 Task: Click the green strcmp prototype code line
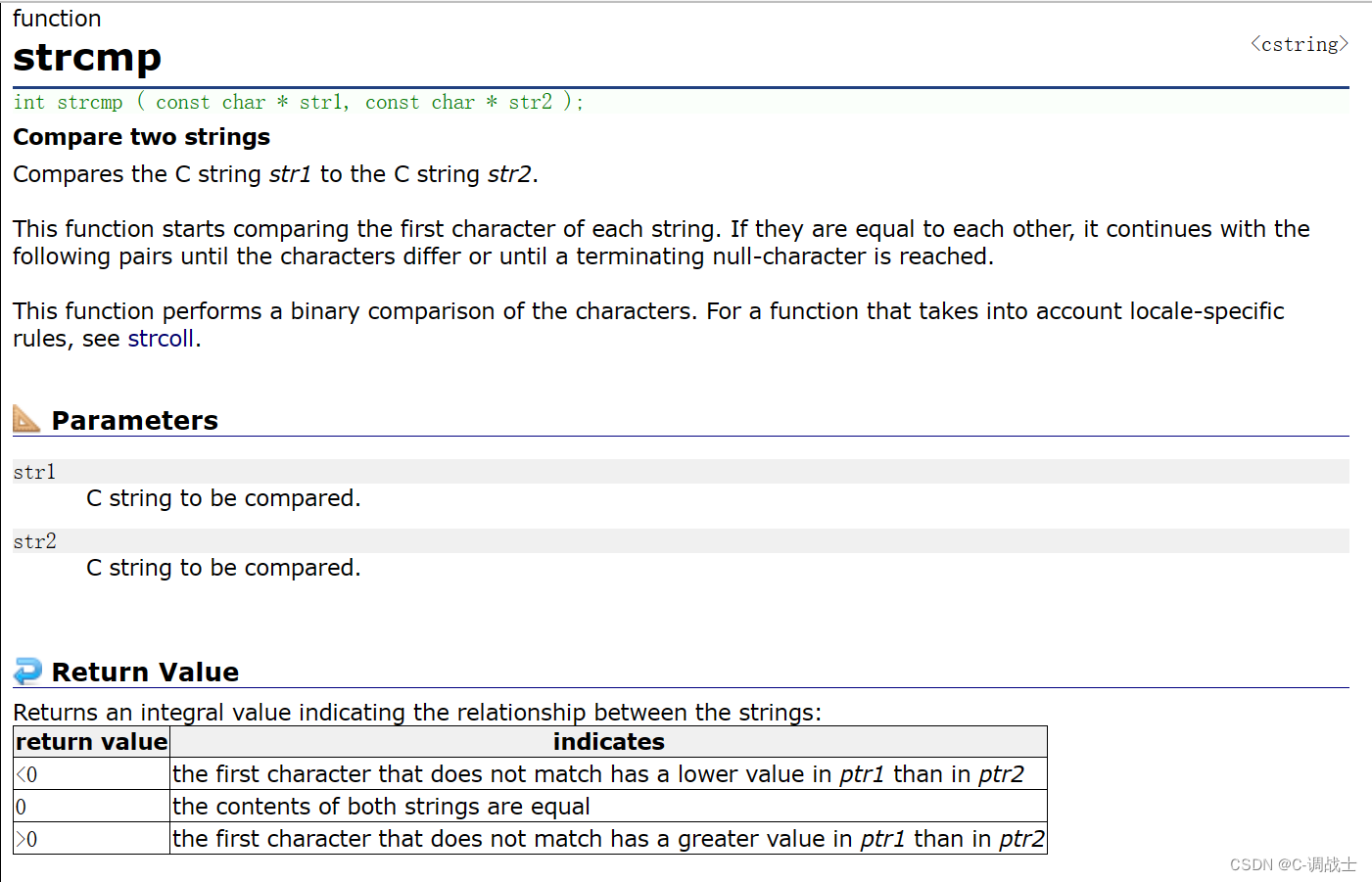[x=299, y=102]
